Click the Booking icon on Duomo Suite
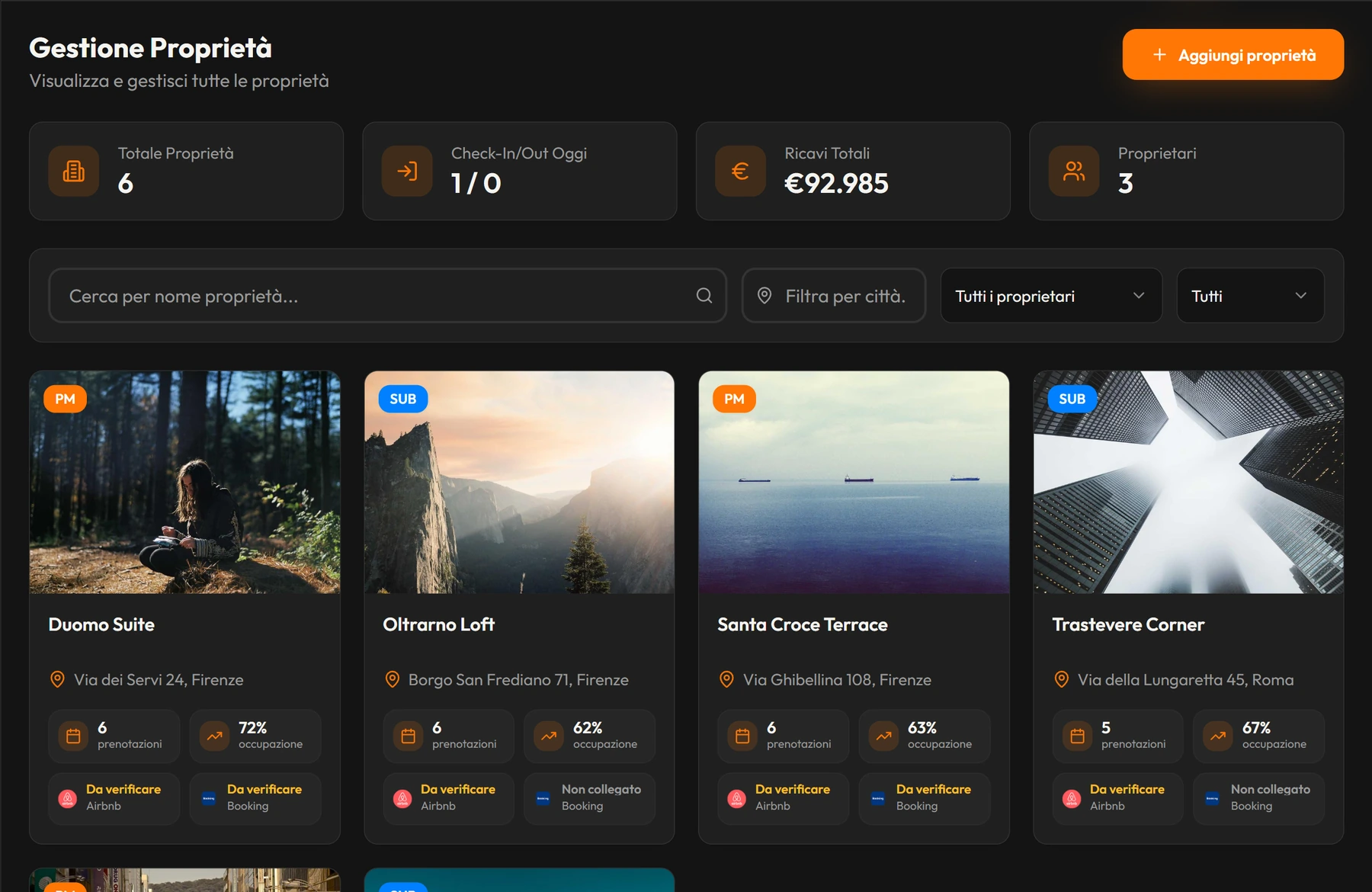The height and width of the screenshot is (892, 1372). click(x=209, y=798)
